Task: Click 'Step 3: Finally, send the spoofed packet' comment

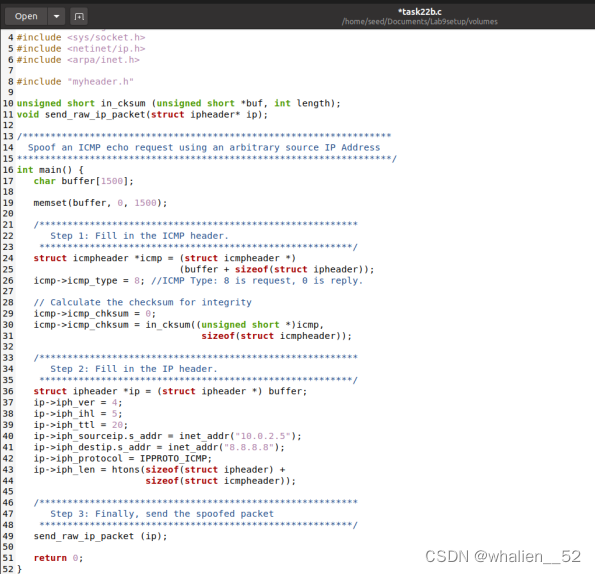Action: pyautogui.click(x=162, y=514)
